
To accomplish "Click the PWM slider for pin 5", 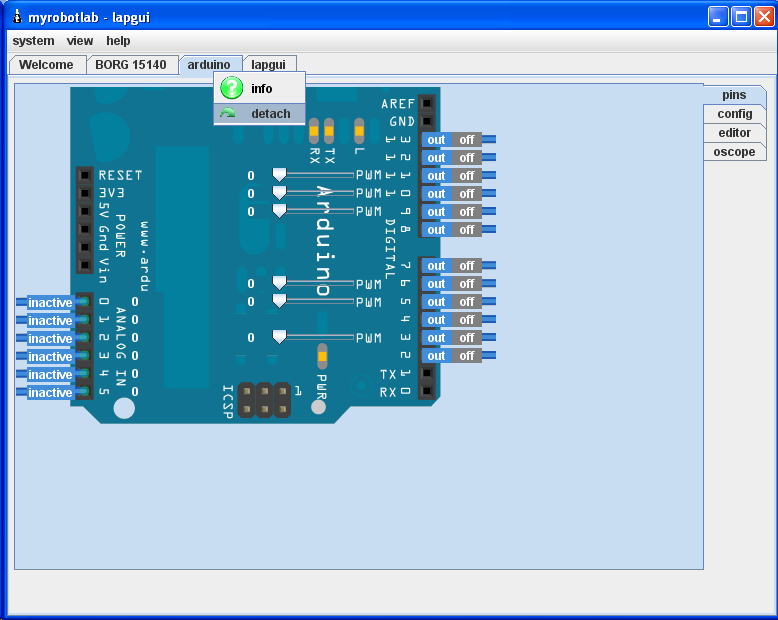I will [x=313, y=301].
